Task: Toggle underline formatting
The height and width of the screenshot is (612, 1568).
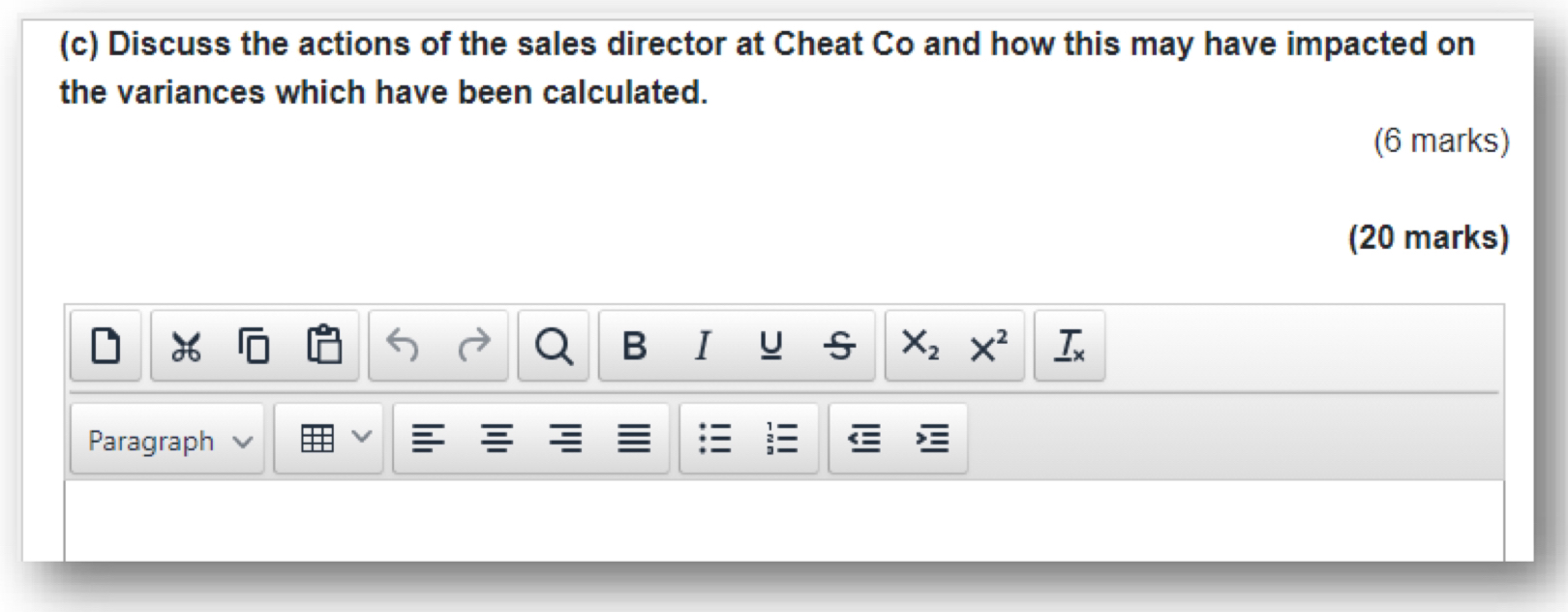Action: click(x=770, y=346)
